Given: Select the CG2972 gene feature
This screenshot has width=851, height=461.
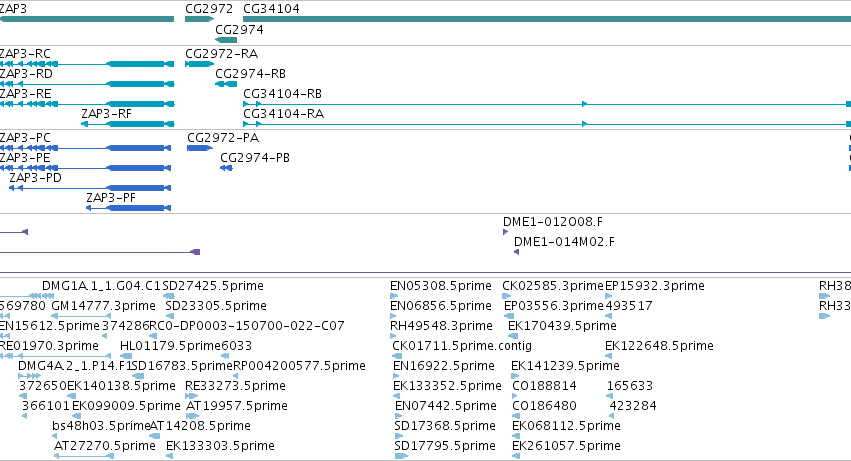Looking at the screenshot, I should coord(200,19).
